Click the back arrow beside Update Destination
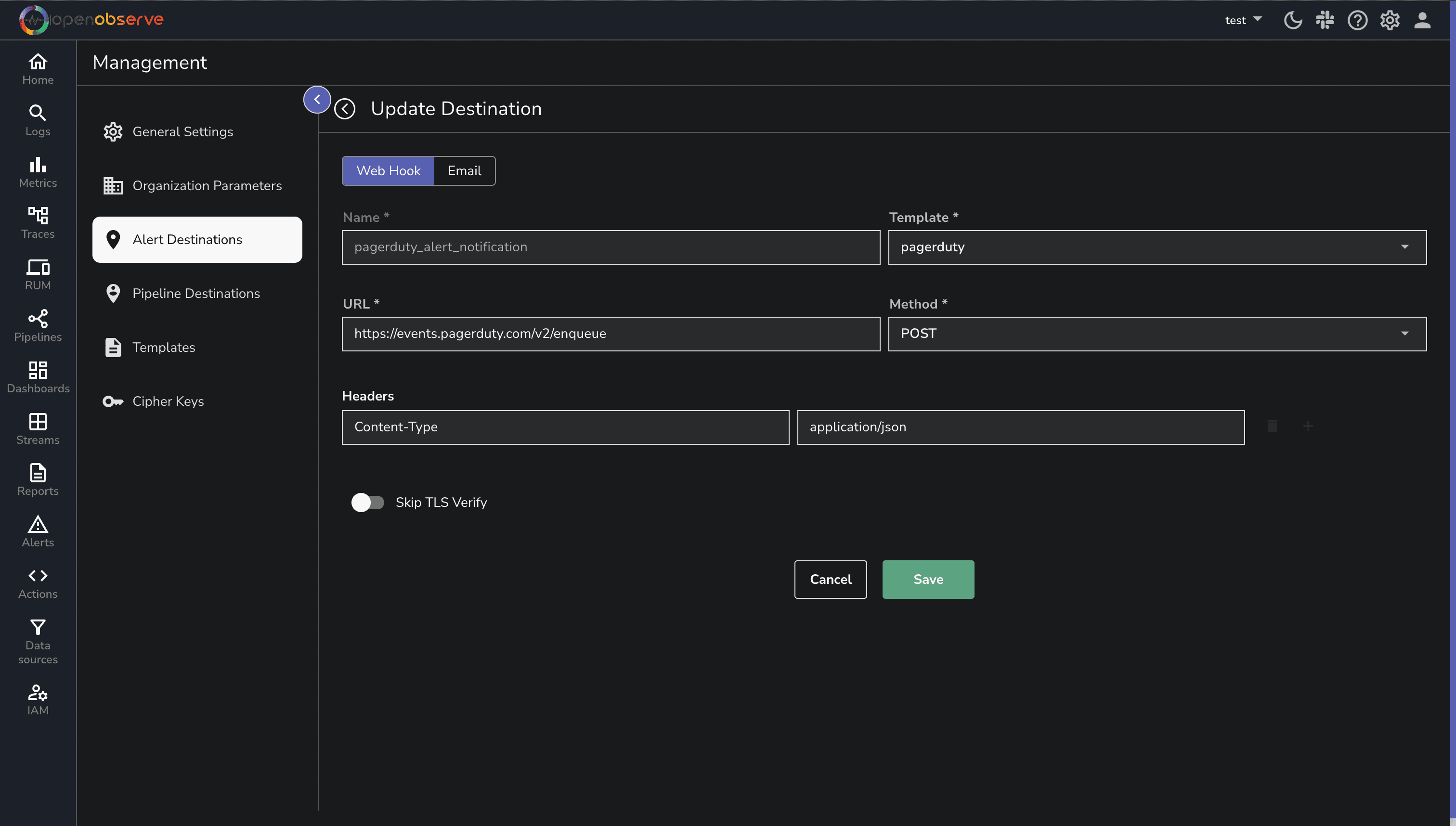The width and height of the screenshot is (1456, 826). click(x=344, y=109)
